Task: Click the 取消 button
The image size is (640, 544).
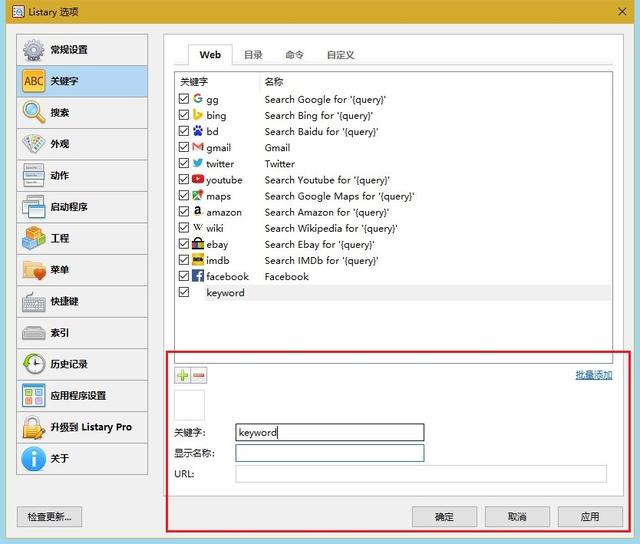Action: (x=517, y=517)
